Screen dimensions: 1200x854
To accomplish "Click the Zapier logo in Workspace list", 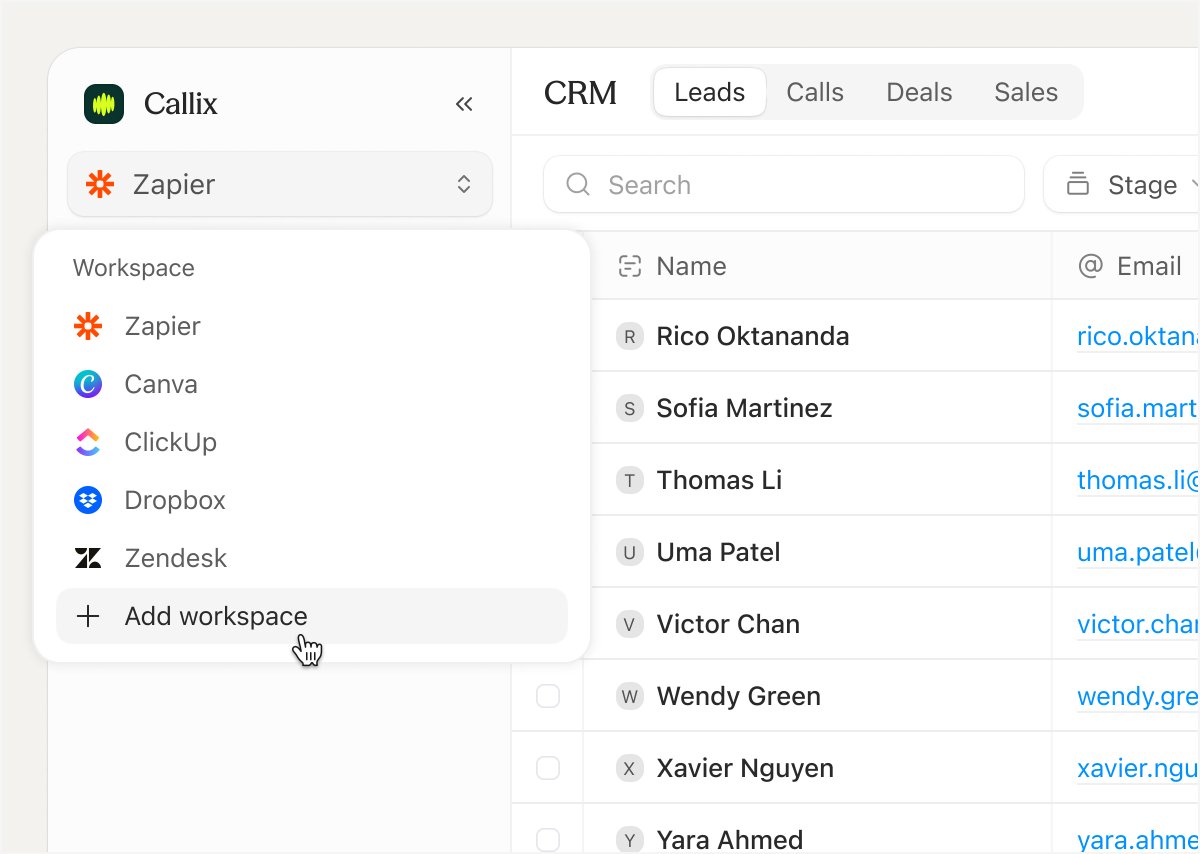I will point(88,326).
